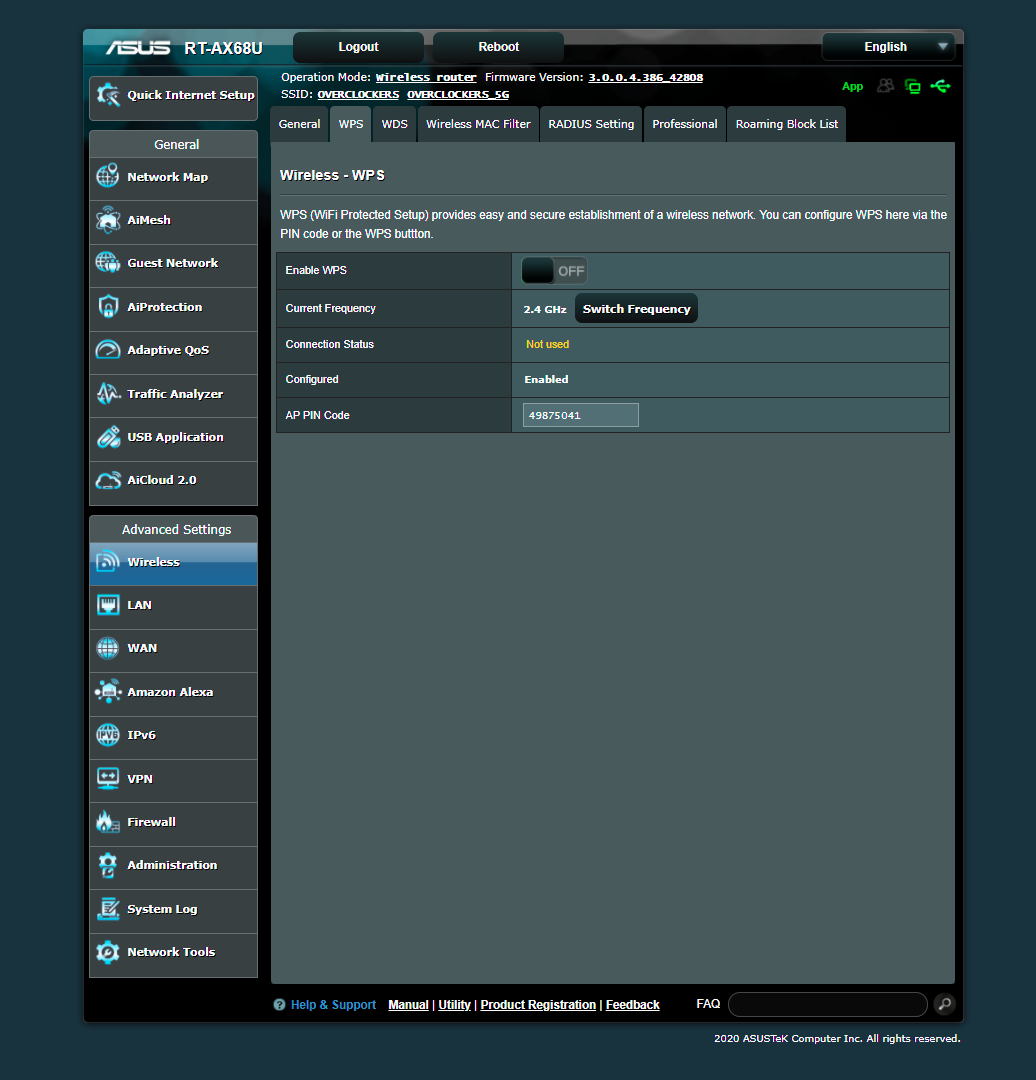Select the Wireless signal icon

(x=107, y=561)
